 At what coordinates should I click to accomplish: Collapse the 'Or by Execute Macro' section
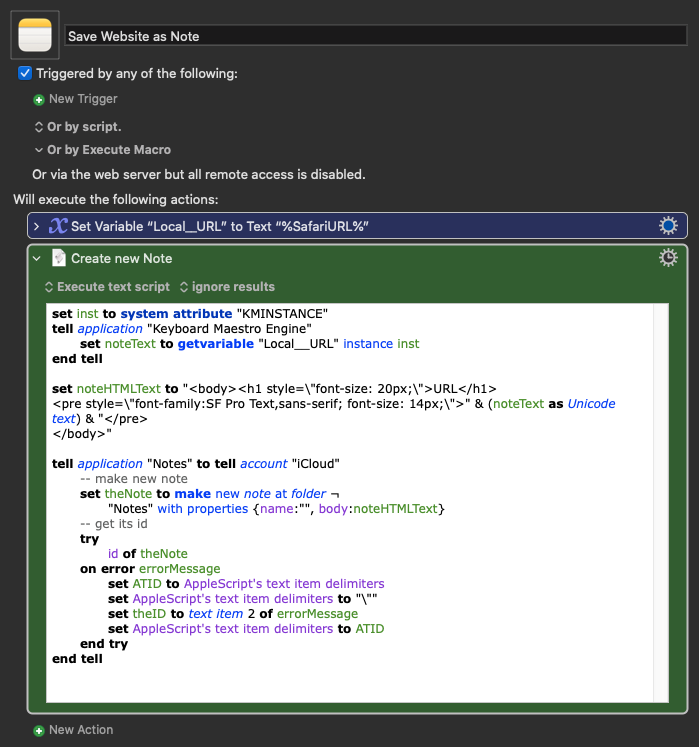click(39, 150)
